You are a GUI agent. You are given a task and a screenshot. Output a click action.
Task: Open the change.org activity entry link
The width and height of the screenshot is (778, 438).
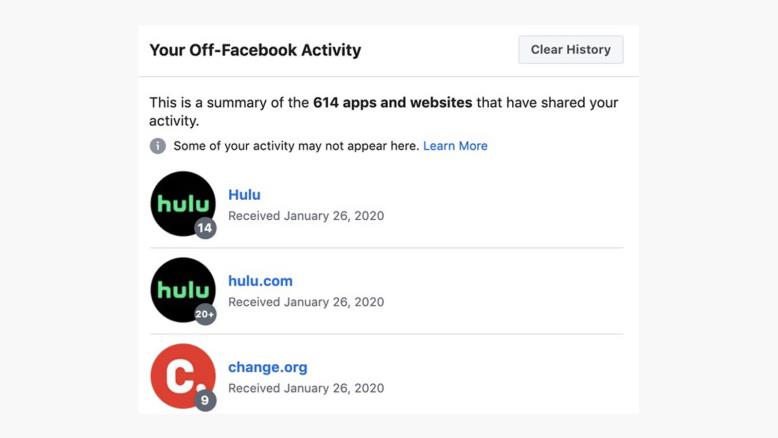click(x=267, y=367)
